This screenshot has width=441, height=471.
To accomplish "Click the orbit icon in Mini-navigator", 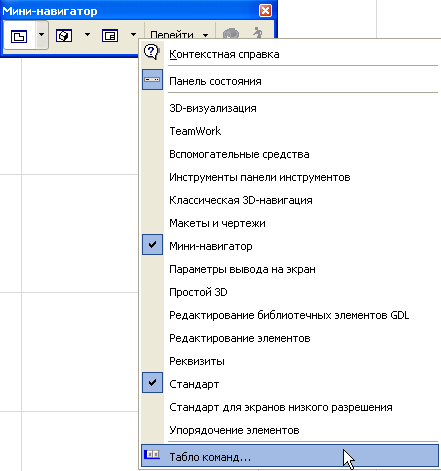I will pos(231,34).
